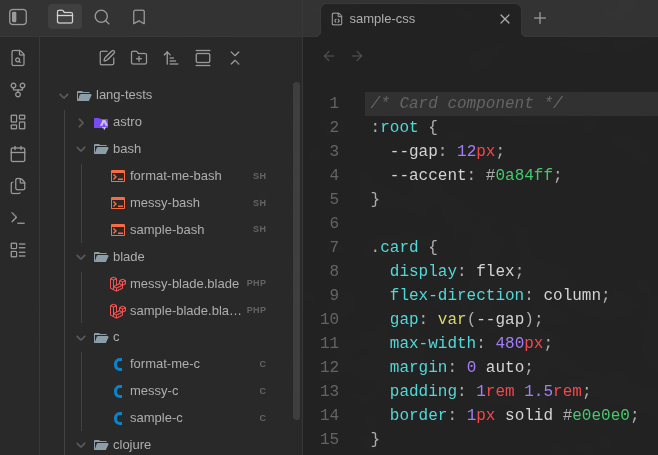Collapse the clojure folder
This screenshot has width=658, height=455.
click(x=81, y=445)
